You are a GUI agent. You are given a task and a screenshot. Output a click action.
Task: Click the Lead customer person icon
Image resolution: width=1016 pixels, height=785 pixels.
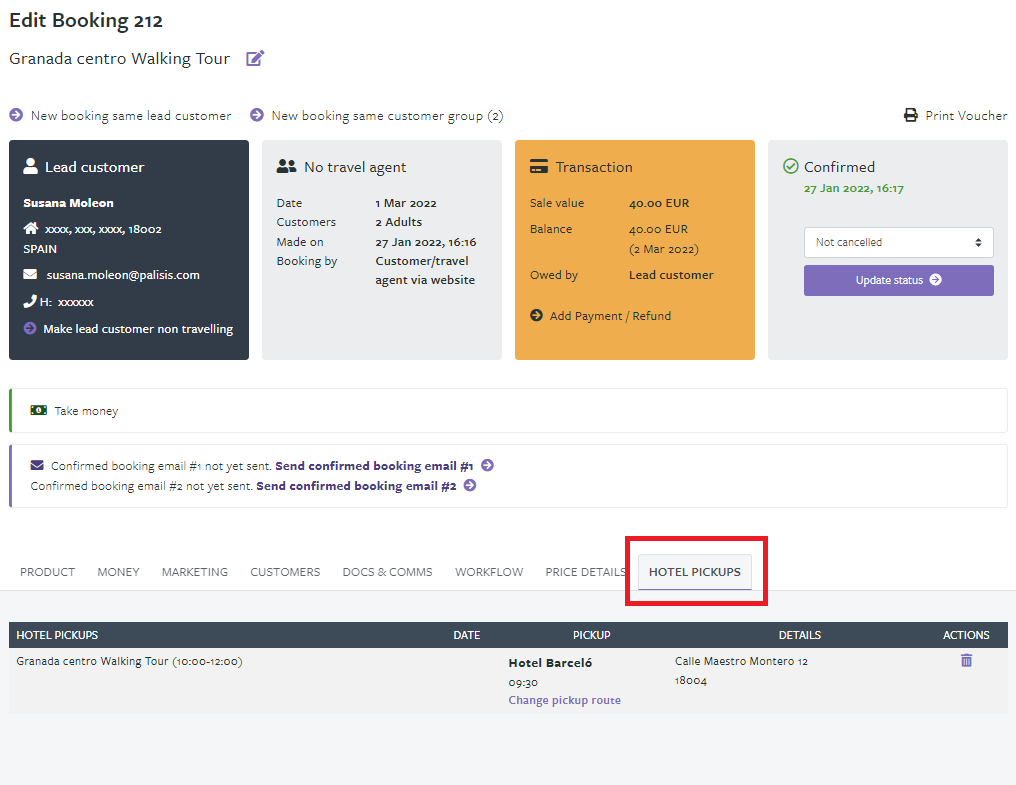pyautogui.click(x=30, y=167)
